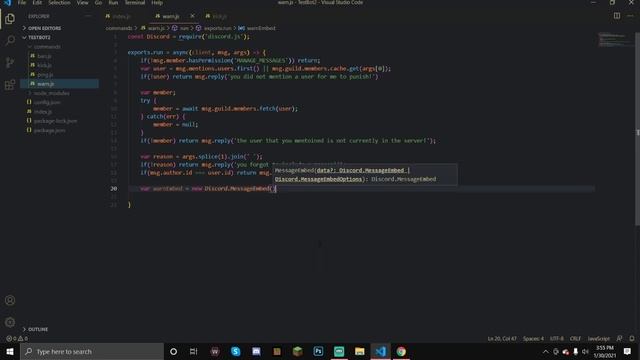Open the File menu

coord(22,2)
